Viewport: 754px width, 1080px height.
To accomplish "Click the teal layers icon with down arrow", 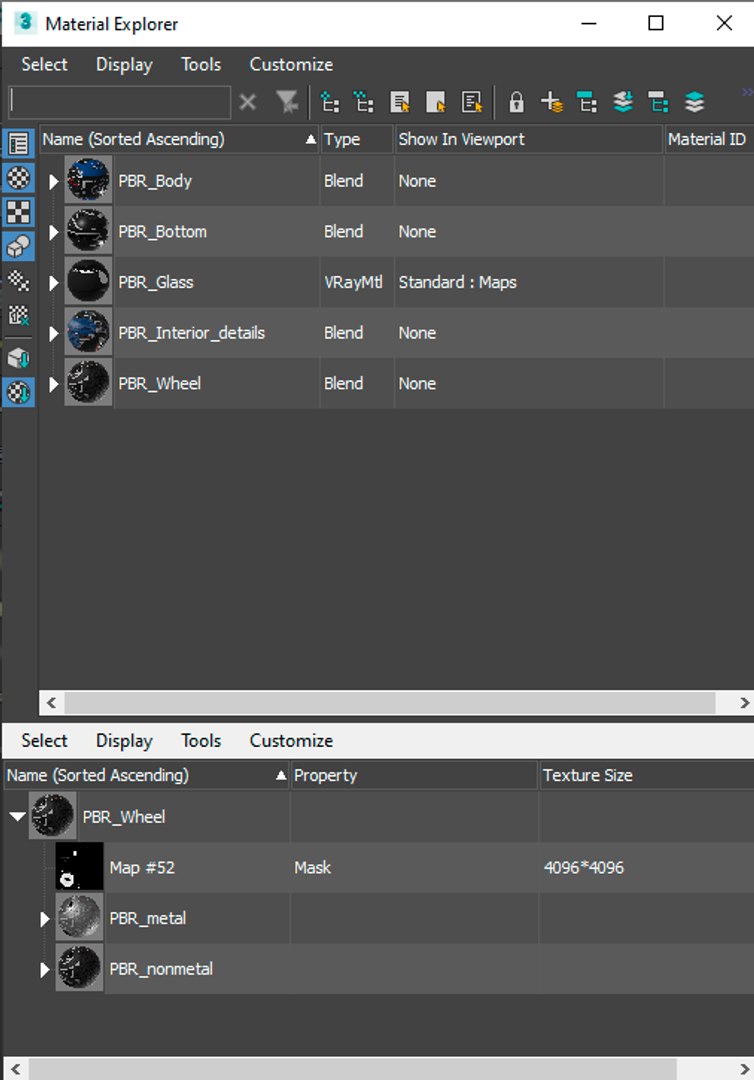I will tap(623, 103).
